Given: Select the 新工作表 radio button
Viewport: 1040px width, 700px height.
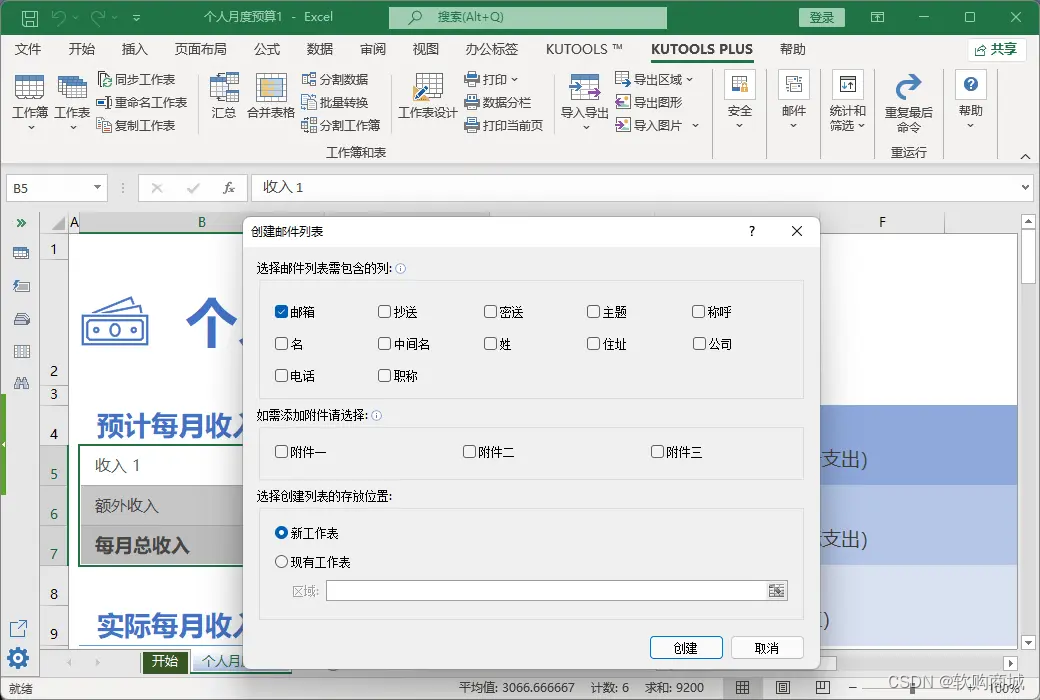Looking at the screenshot, I should click(x=281, y=533).
